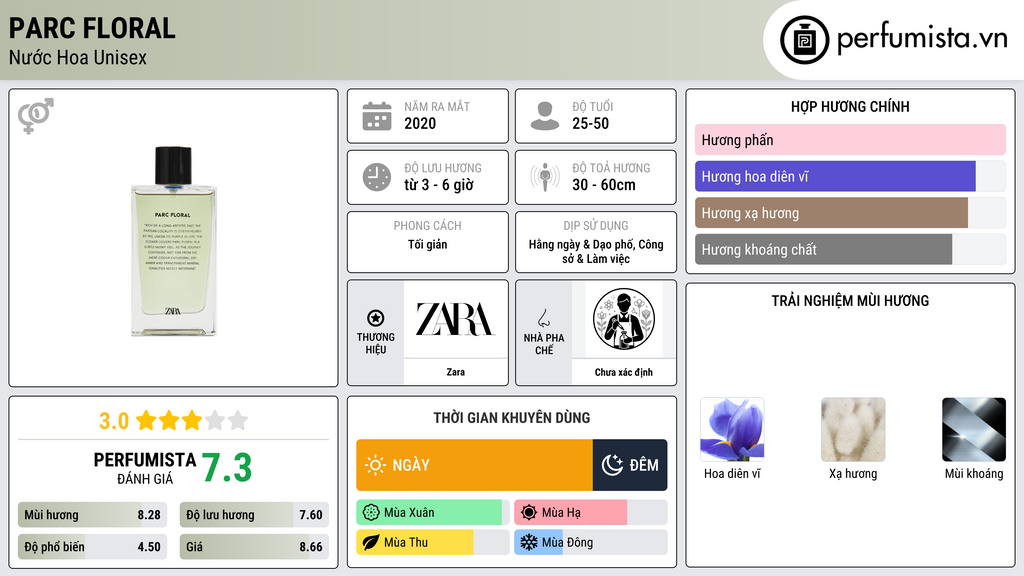
Task: Click the sun icon in the Ngày bar
Action: coord(376,465)
